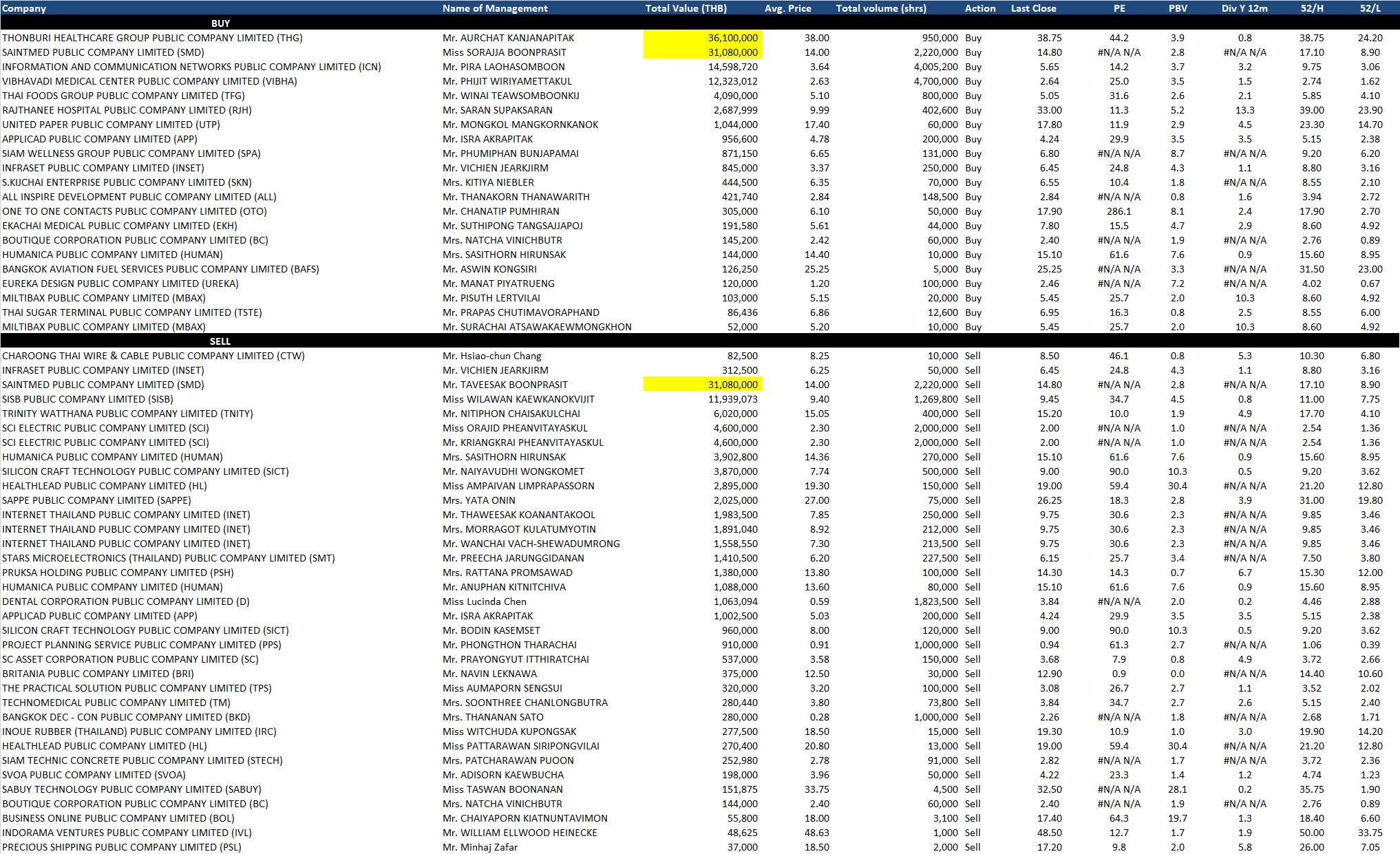Image resolution: width=1400 pixels, height=854 pixels.
Task: Click the 52/H column header
Action: coord(1311,8)
